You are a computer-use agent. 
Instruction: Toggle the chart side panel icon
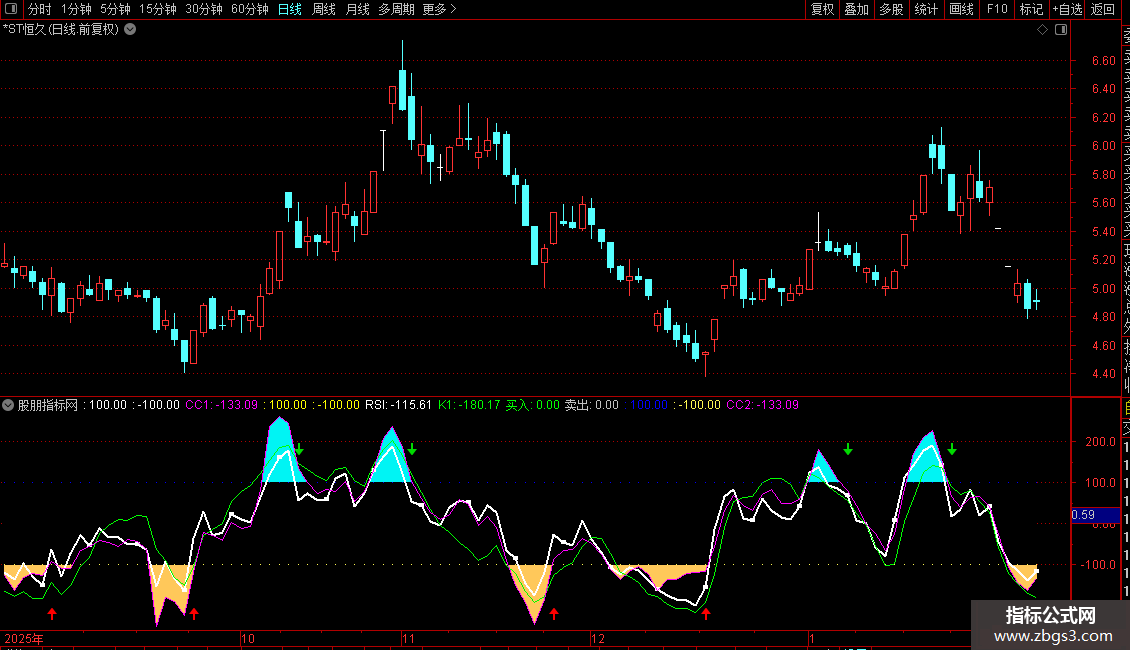(x=1061, y=30)
